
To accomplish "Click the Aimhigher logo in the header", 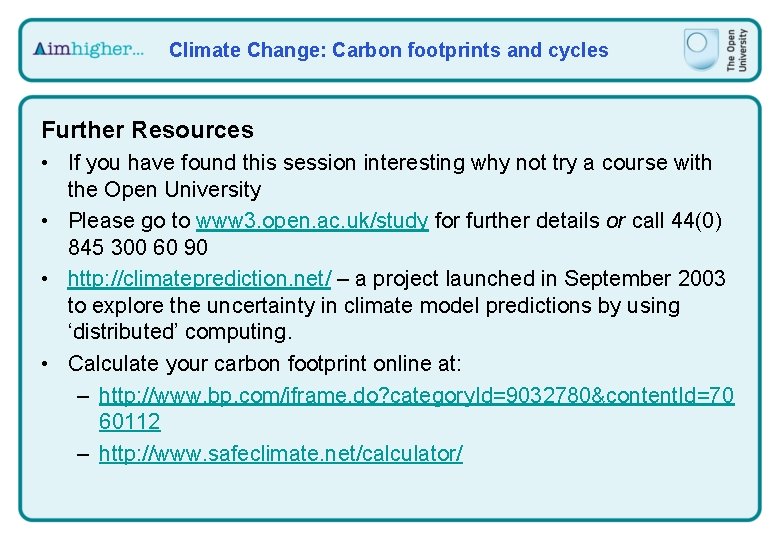I will point(88,49).
